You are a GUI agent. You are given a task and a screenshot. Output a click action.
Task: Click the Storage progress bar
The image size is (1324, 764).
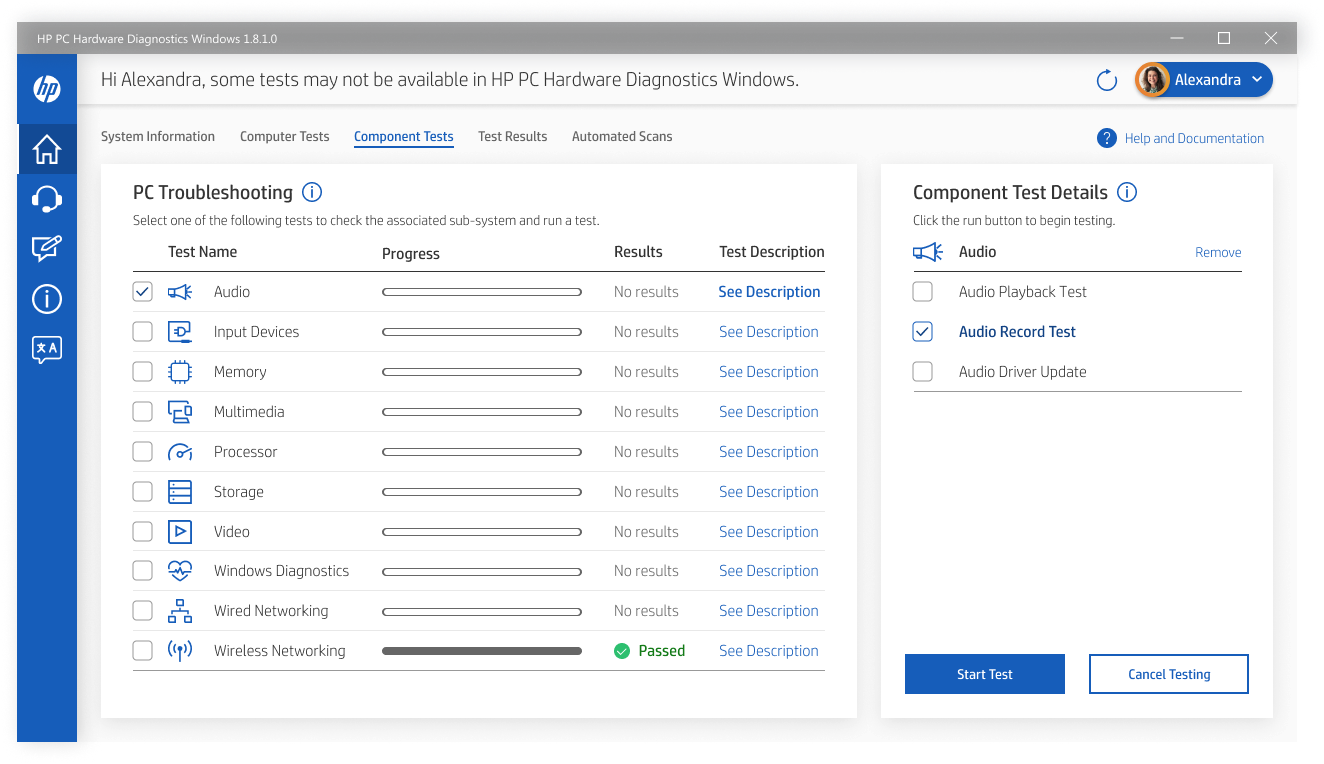(482, 492)
